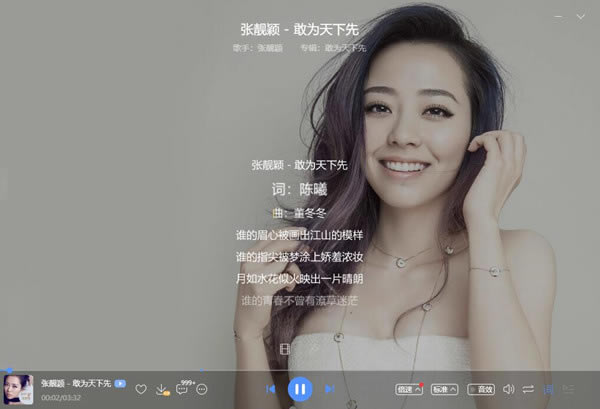Click the large song title at the top

299,29
